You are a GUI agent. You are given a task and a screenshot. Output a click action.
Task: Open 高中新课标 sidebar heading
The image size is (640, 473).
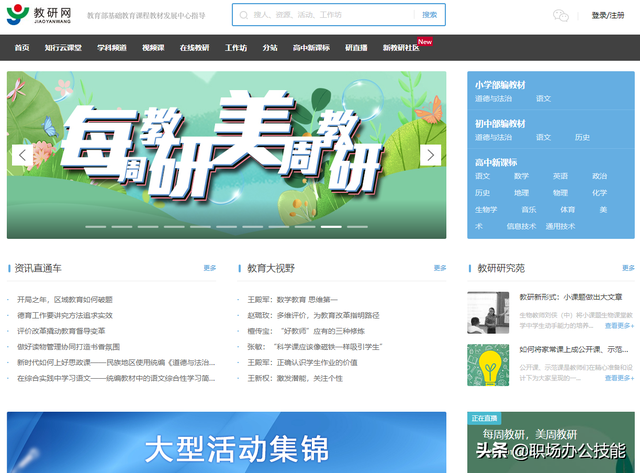[x=496, y=162]
